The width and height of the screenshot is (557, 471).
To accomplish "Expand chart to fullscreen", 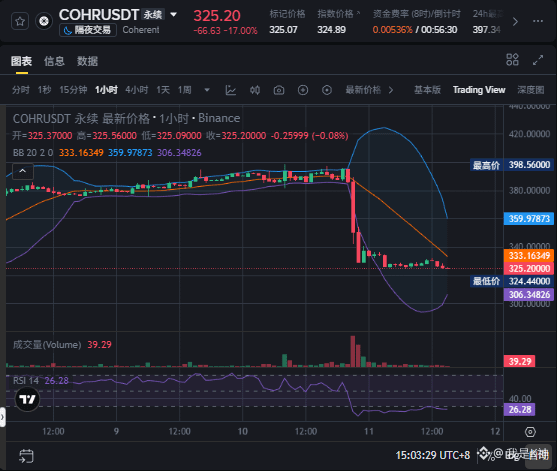I will (x=538, y=60).
